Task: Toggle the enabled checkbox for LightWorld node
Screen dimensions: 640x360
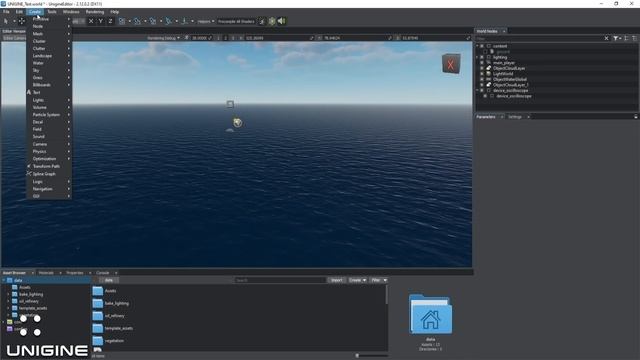Action: coord(482,74)
